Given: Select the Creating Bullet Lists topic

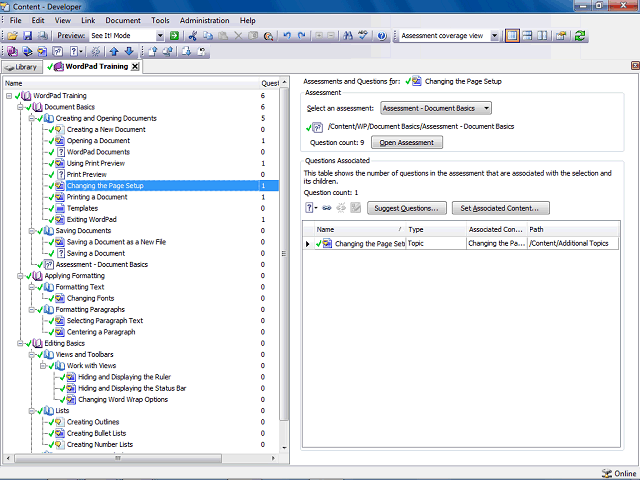Looking at the screenshot, I should tap(96, 433).
